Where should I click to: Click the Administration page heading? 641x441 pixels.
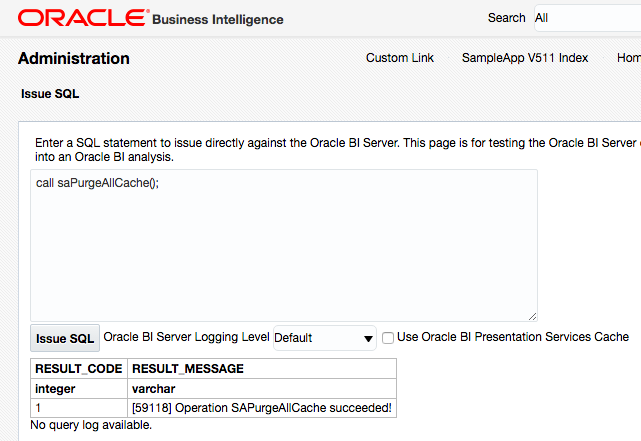(x=74, y=58)
